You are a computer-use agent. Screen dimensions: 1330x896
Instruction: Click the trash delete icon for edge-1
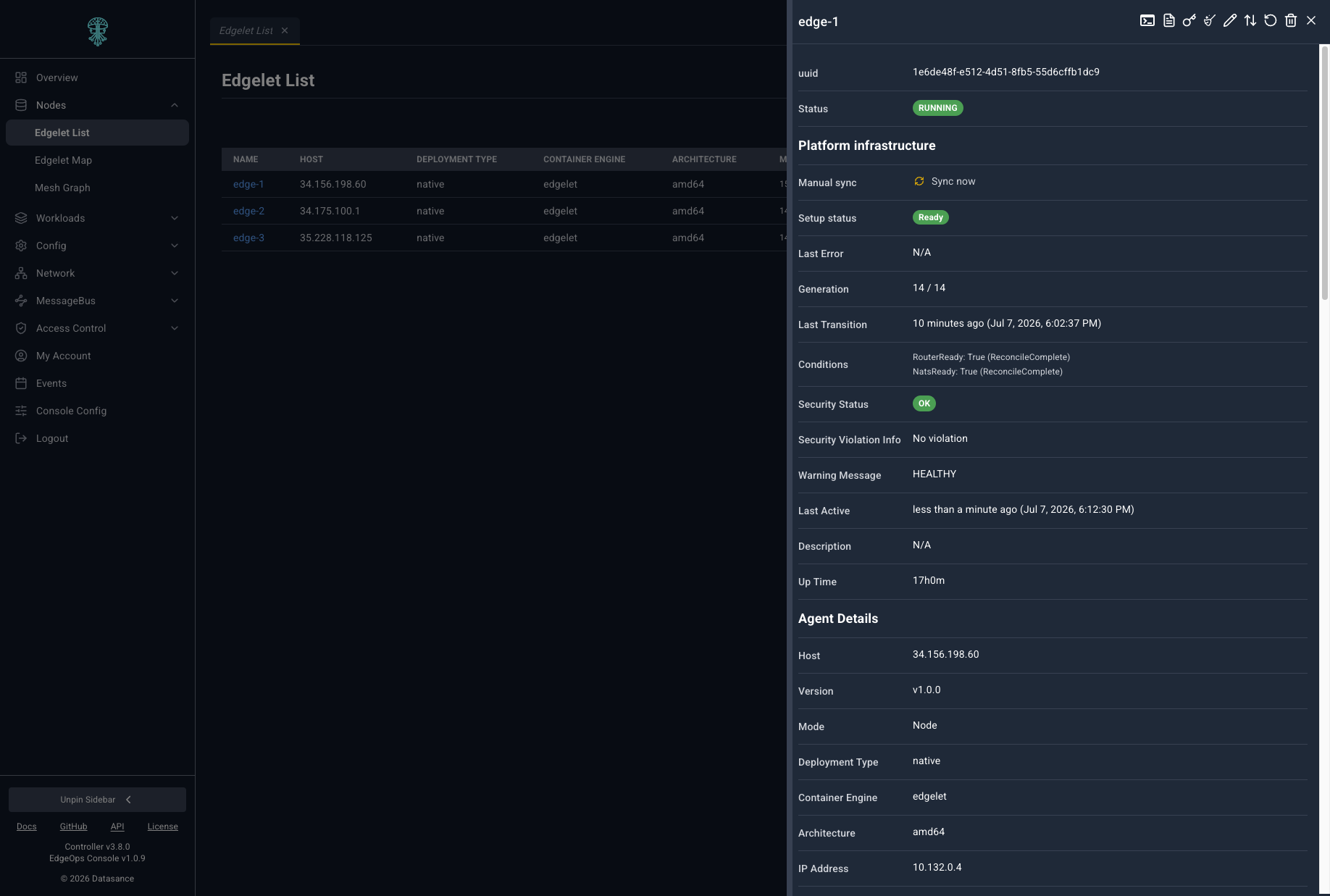tap(1291, 21)
